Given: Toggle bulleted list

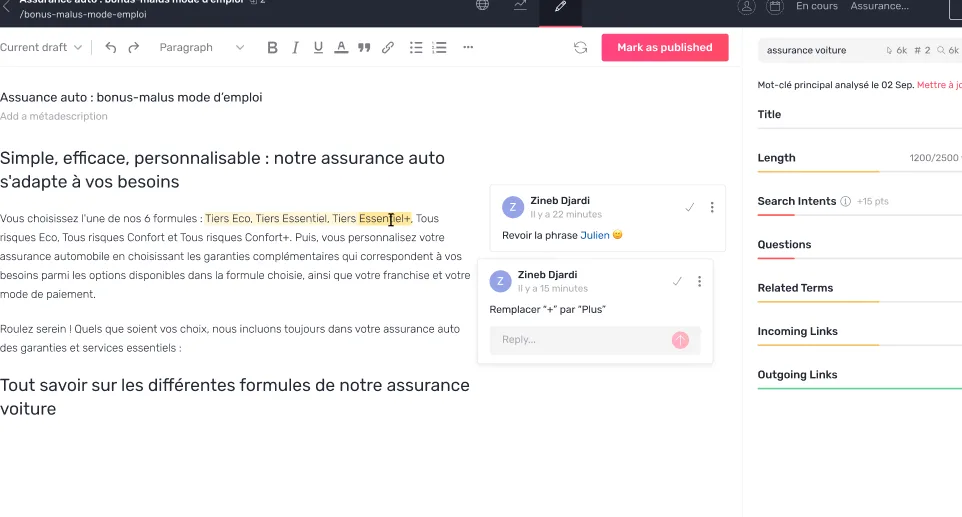Looking at the screenshot, I should click(x=416, y=47).
